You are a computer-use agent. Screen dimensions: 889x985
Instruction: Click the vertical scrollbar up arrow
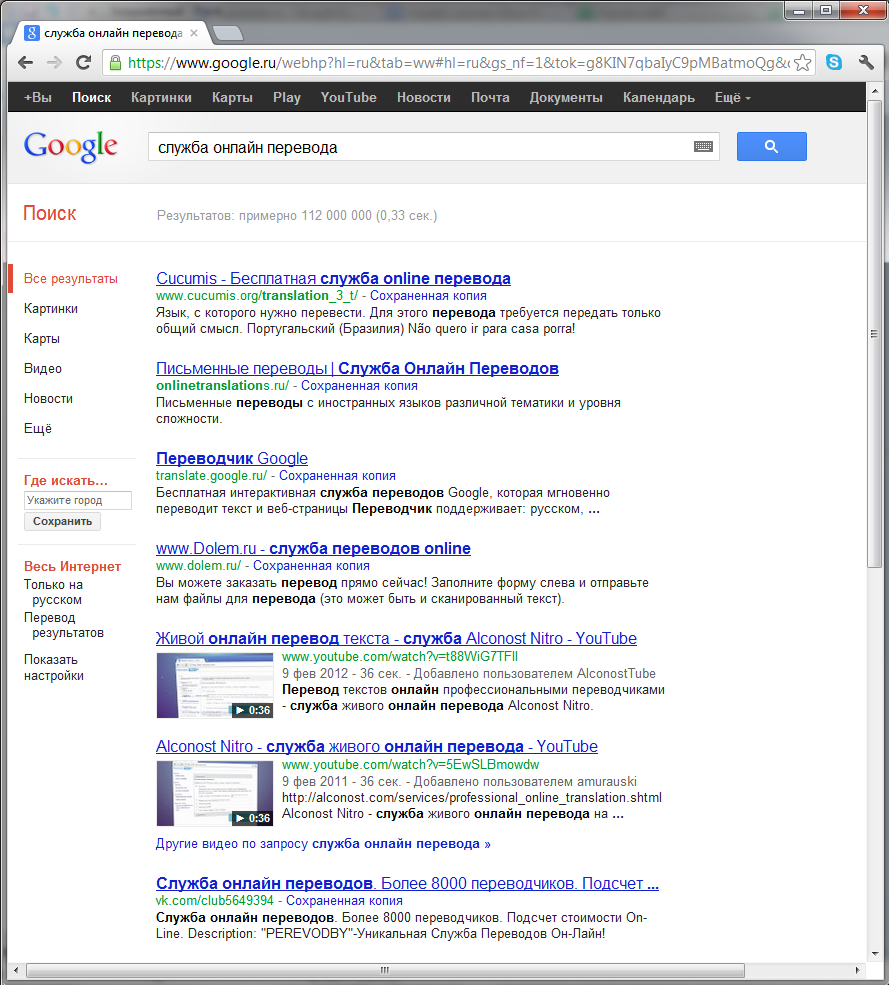pos(875,90)
